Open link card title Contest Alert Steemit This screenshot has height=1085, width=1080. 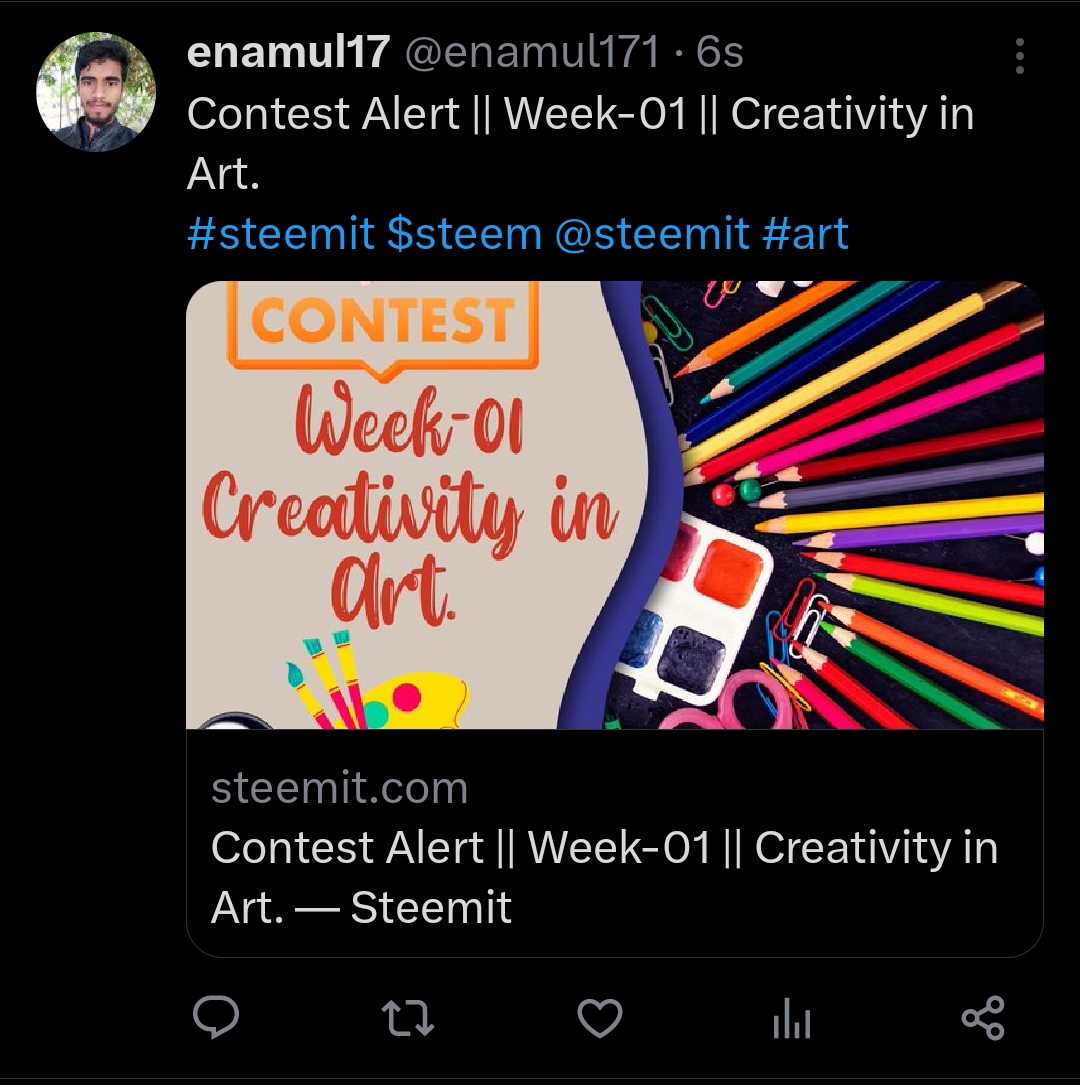coord(605,877)
